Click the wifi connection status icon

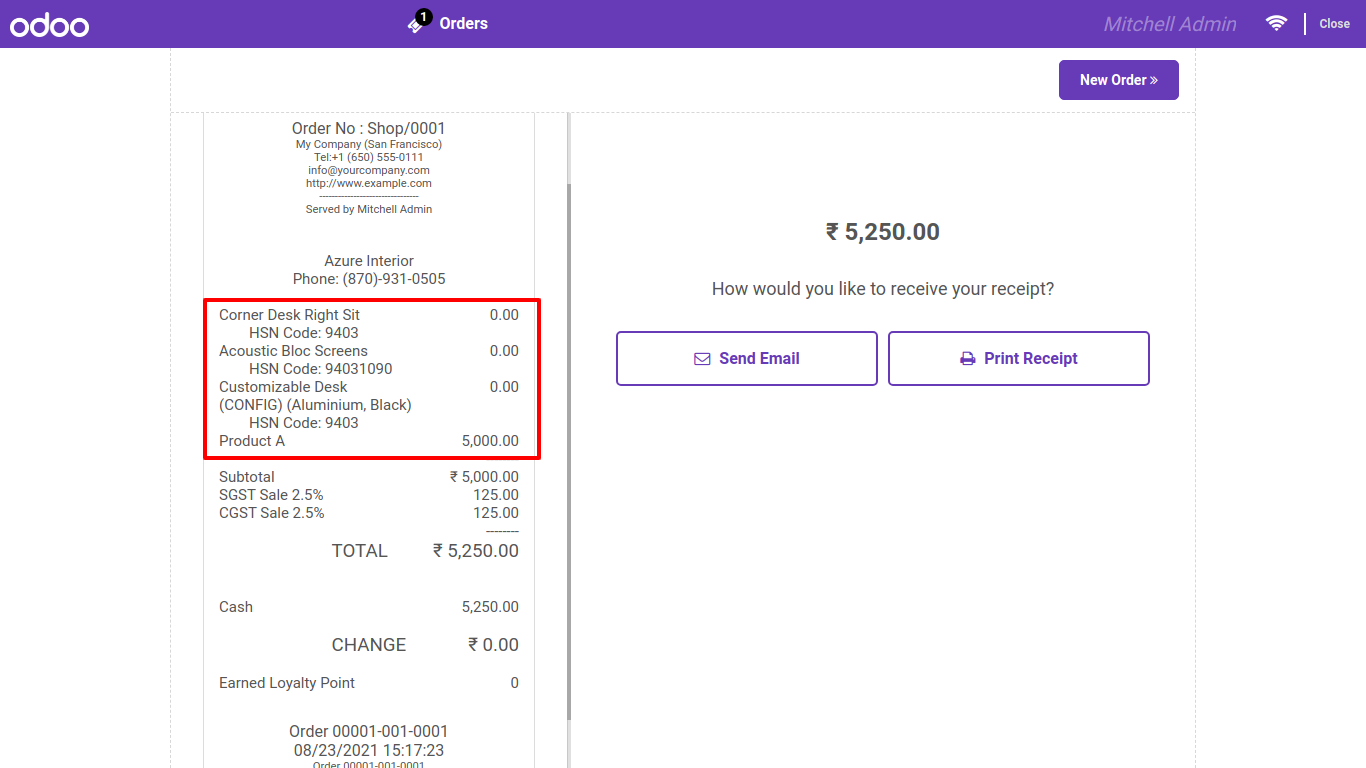coord(1276,23)
